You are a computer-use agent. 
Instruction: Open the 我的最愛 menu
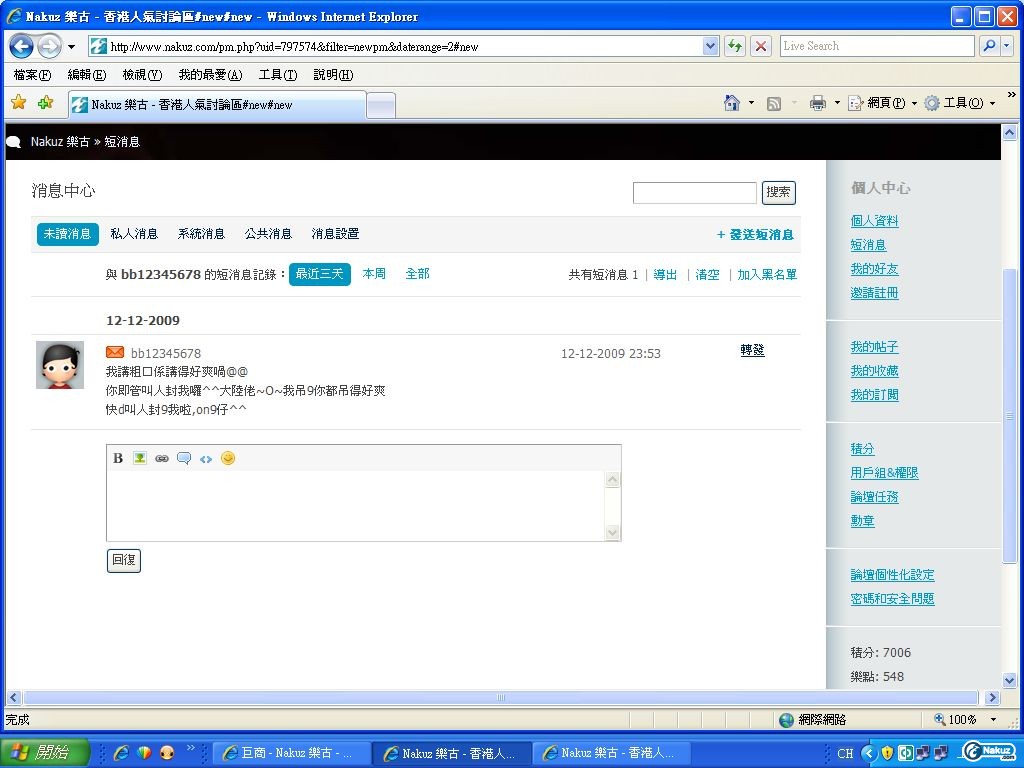click(210, 75)
